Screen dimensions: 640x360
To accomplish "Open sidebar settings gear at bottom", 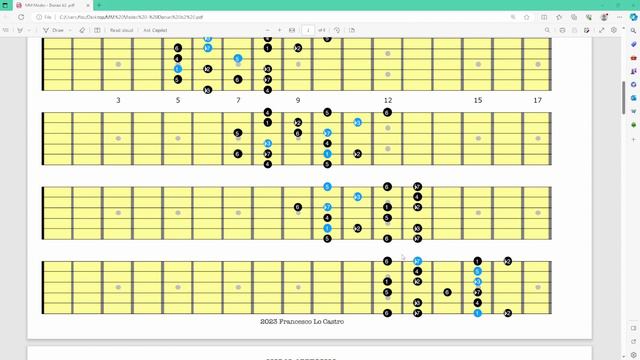I will 633,355.
